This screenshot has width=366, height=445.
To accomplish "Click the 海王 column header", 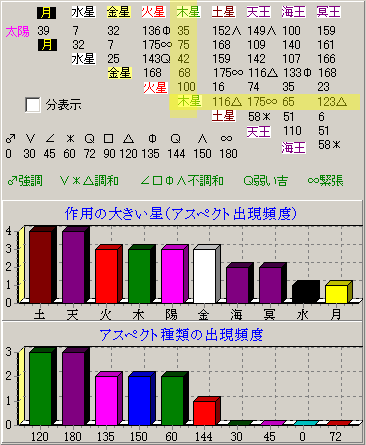I will (x=293, y=12).
